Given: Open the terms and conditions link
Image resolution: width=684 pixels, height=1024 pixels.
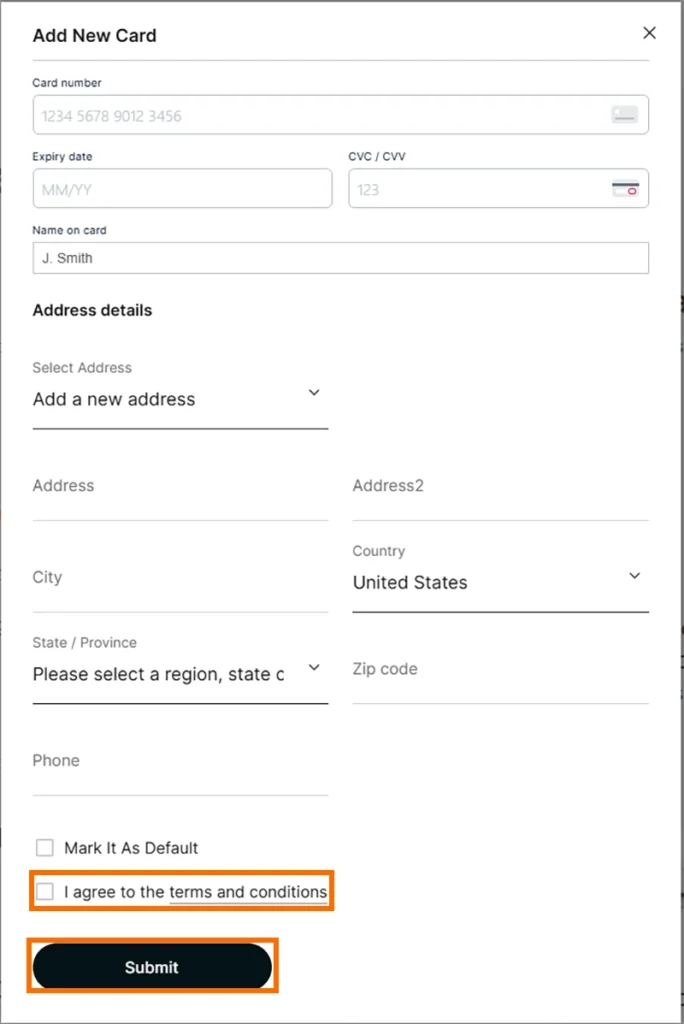Looking at the screenshot, I should click(x=248, y=892).
